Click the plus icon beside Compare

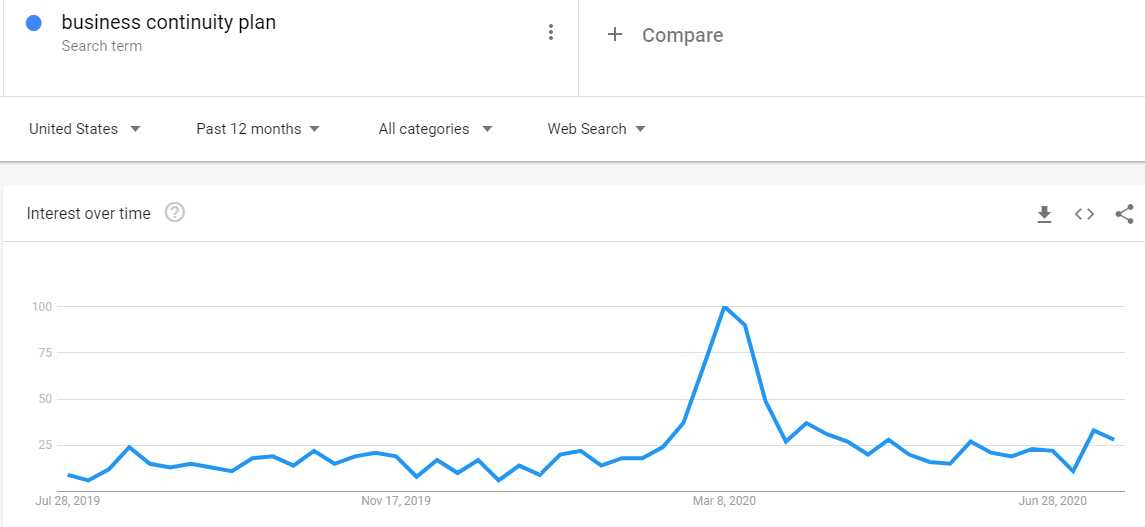tap(615, 35)
